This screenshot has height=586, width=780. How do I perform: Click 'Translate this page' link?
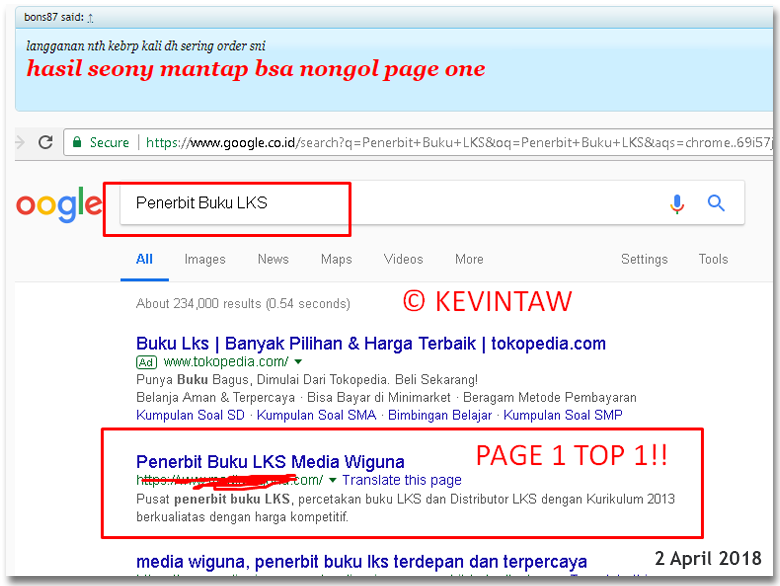[402, 481]
